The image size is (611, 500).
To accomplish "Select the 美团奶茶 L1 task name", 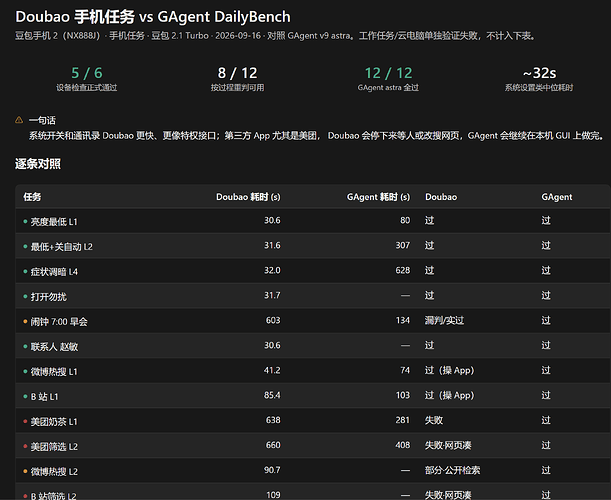I will pyautogui.click(x=54, y=421).
